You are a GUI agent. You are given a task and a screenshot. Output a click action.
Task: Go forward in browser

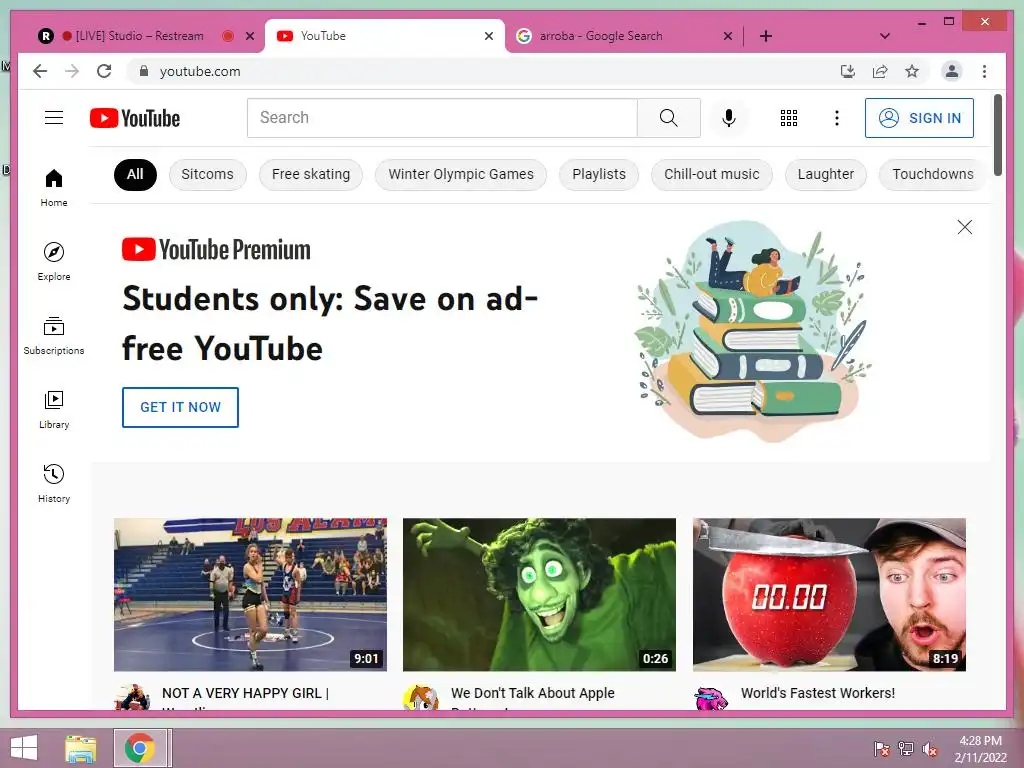coord(72,71)
